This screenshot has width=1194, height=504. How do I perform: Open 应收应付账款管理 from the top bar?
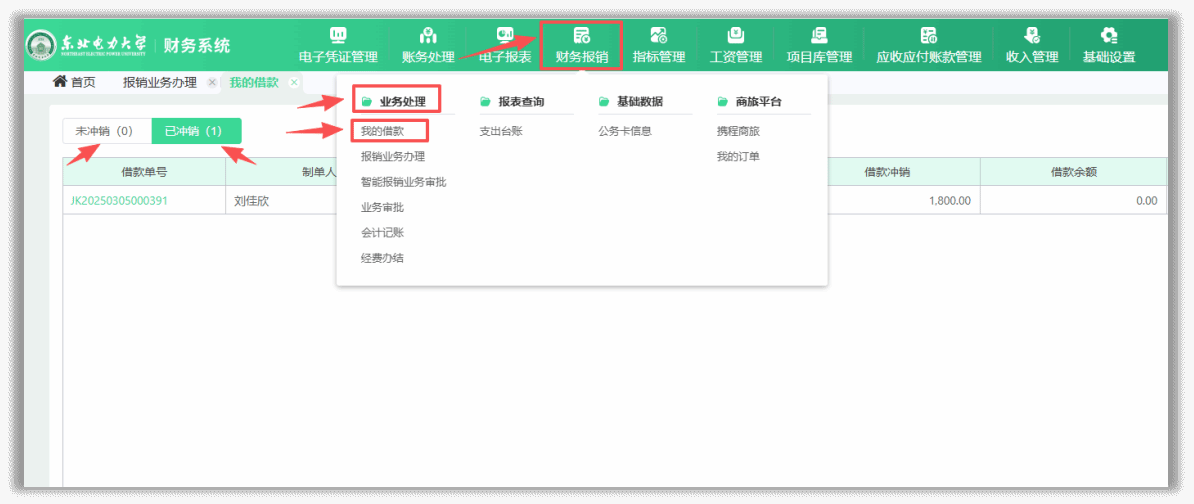pos(928,36)
